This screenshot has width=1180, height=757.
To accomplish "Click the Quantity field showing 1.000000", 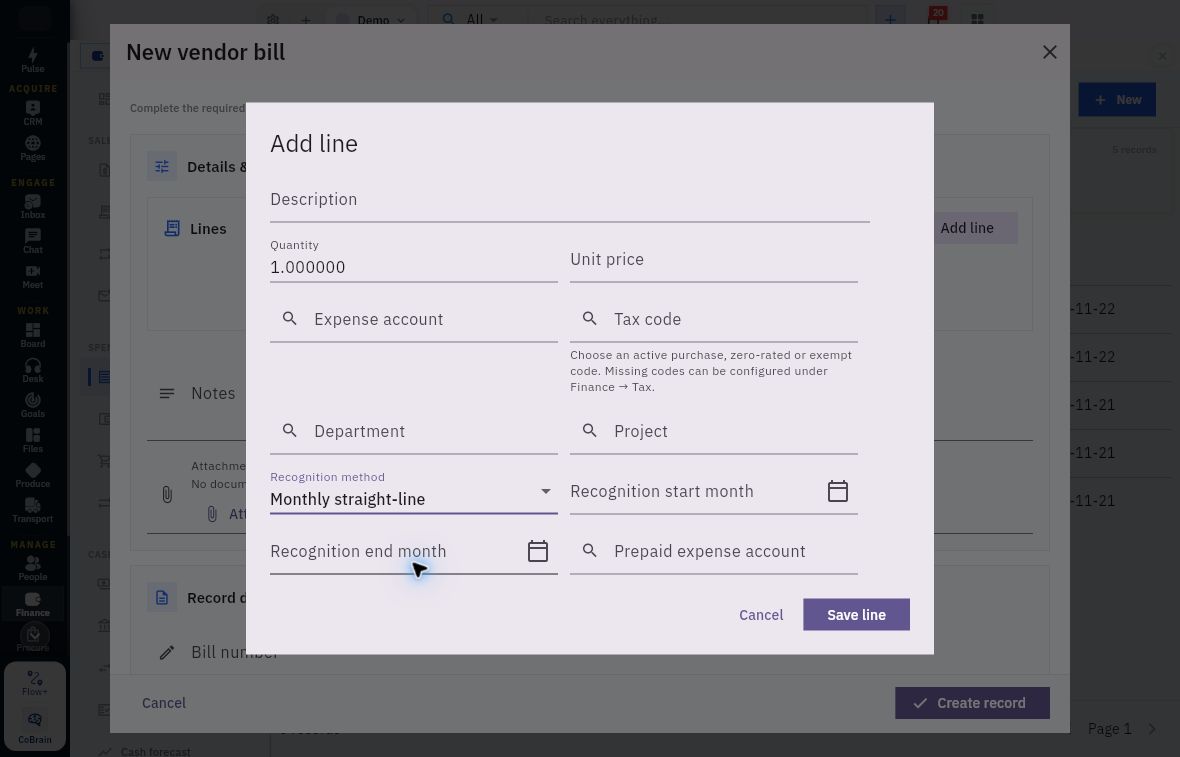I will [413, 260].
